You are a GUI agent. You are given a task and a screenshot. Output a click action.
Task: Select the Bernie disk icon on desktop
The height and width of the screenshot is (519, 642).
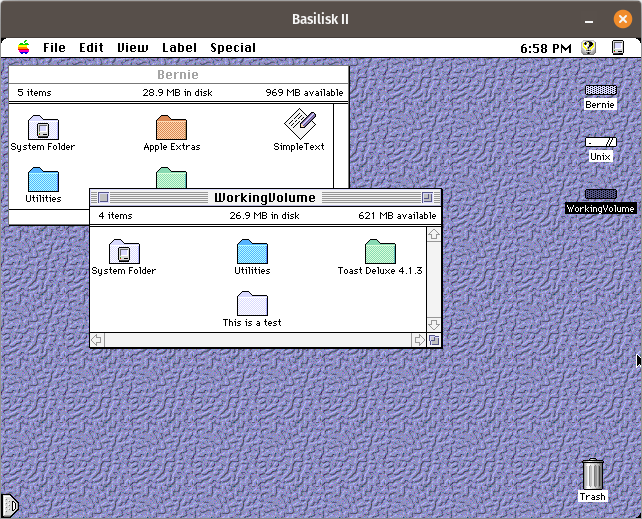pyautogui.click(x=600, y=90)
